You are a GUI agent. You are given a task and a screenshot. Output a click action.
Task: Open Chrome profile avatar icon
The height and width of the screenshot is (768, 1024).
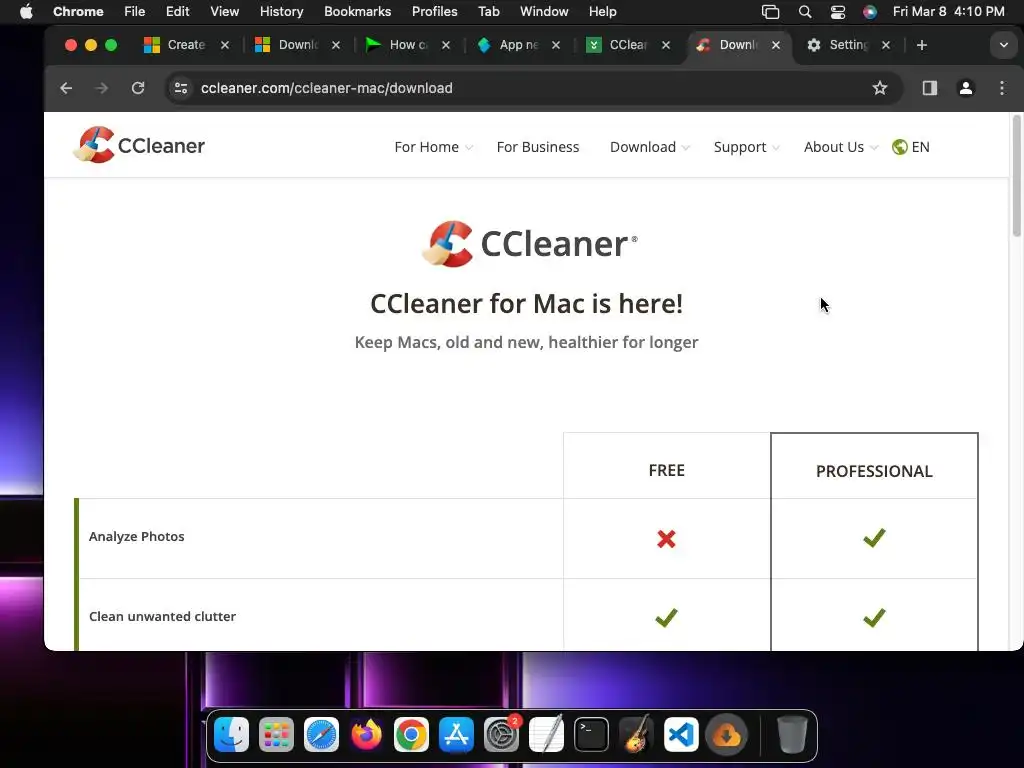pyautogui.click(x=966, y=88)
